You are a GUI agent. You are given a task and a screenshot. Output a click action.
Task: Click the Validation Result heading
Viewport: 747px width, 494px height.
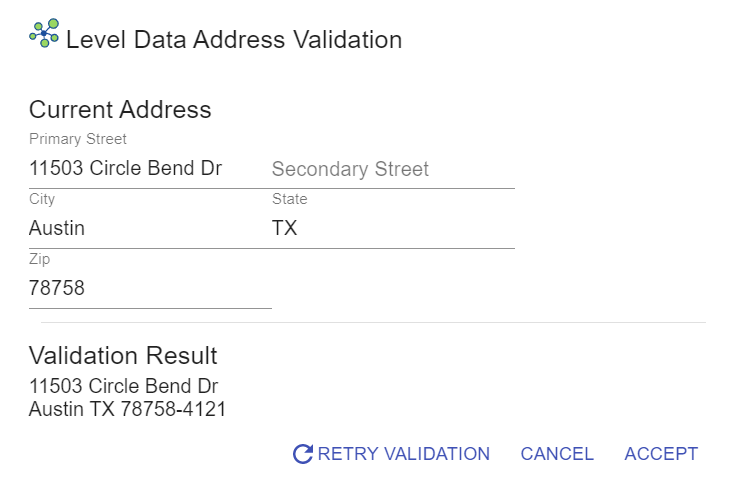tap(123, 355)
